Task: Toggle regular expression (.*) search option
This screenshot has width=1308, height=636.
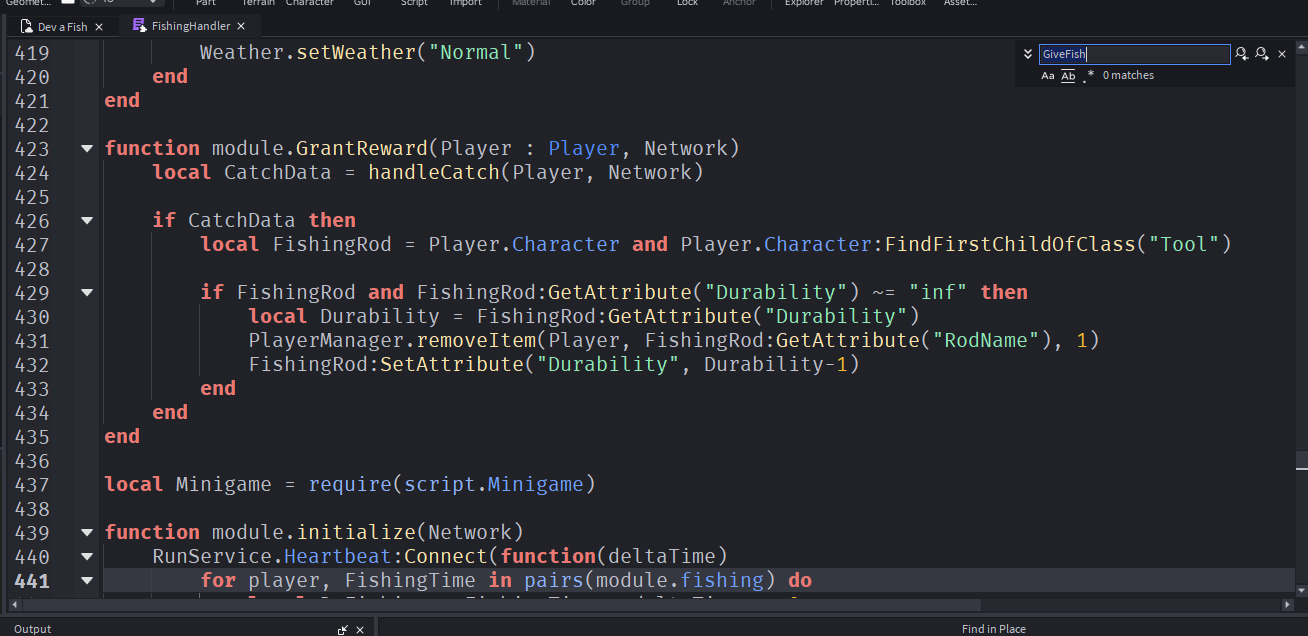Action: click(1088, 75)
